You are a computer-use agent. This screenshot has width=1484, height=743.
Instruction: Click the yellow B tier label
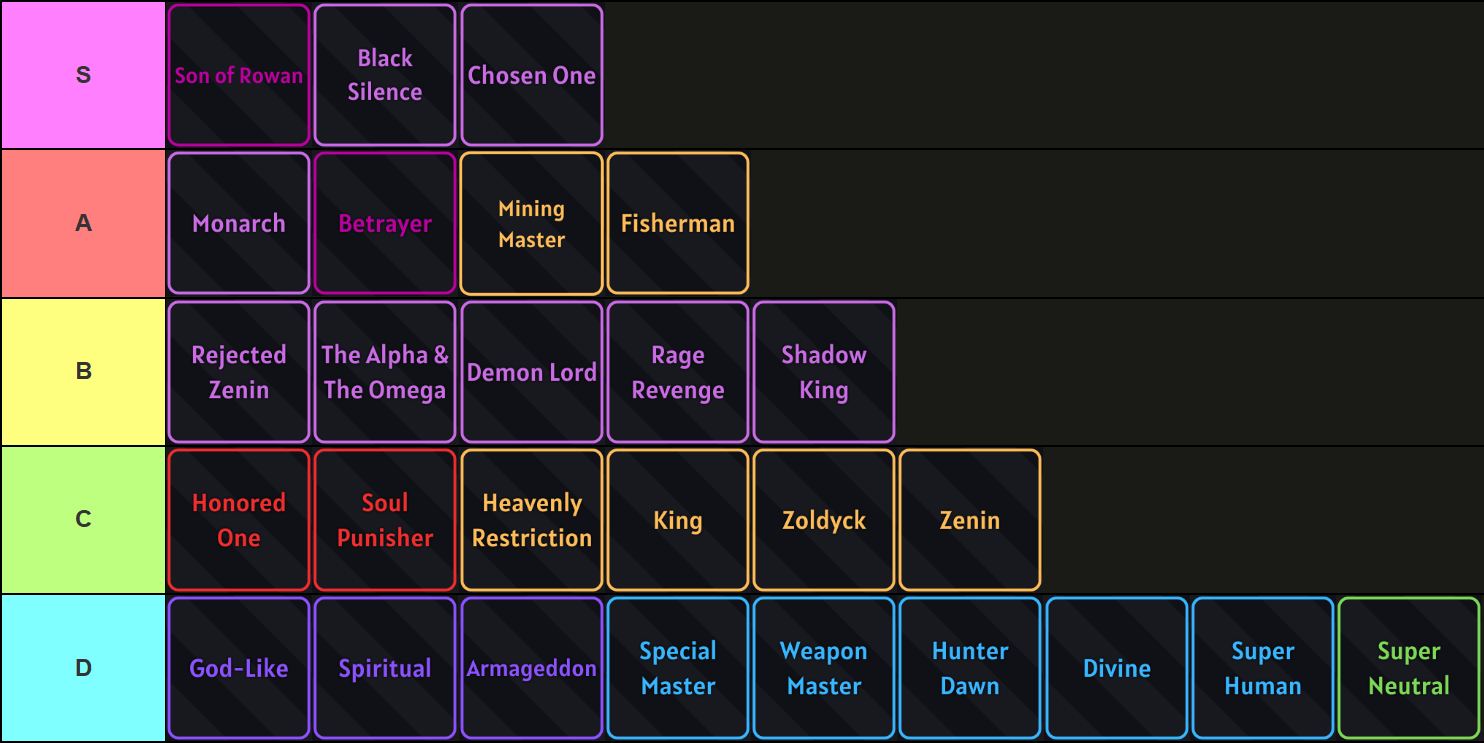point(83,372)
